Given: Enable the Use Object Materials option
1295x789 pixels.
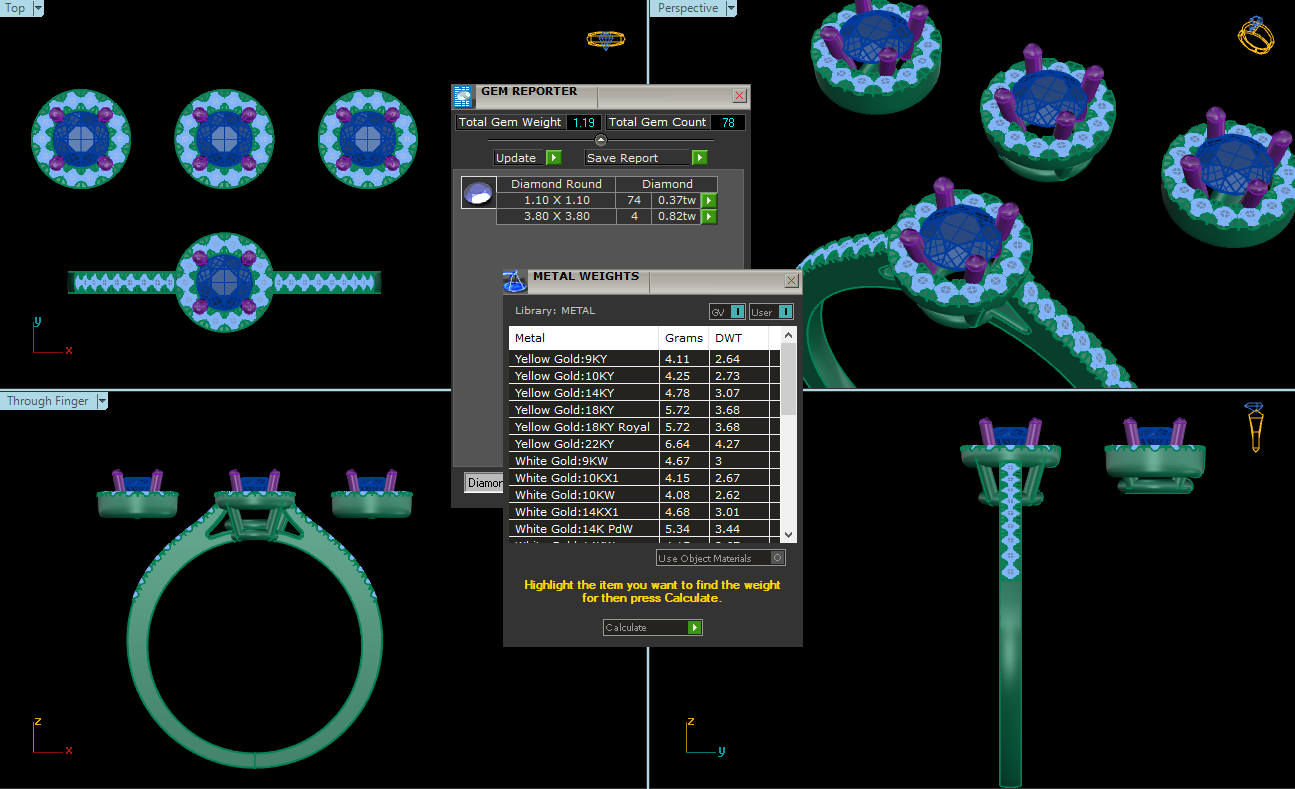Looking at the screenshot, I should (778, 558).
